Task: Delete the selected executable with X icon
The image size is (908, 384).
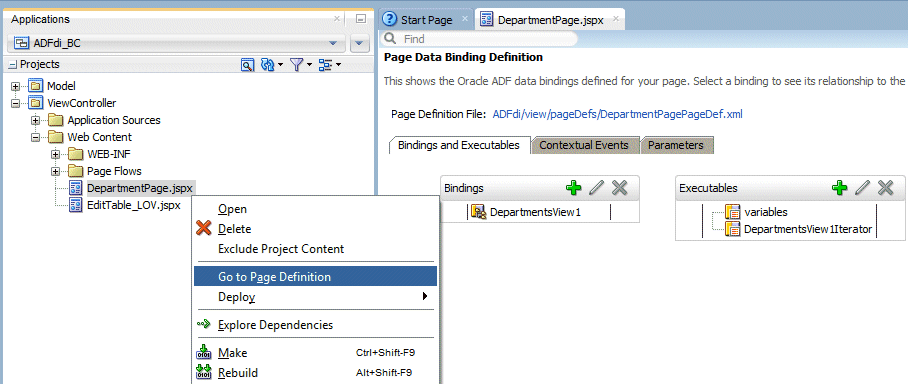Action: [885, 188]
